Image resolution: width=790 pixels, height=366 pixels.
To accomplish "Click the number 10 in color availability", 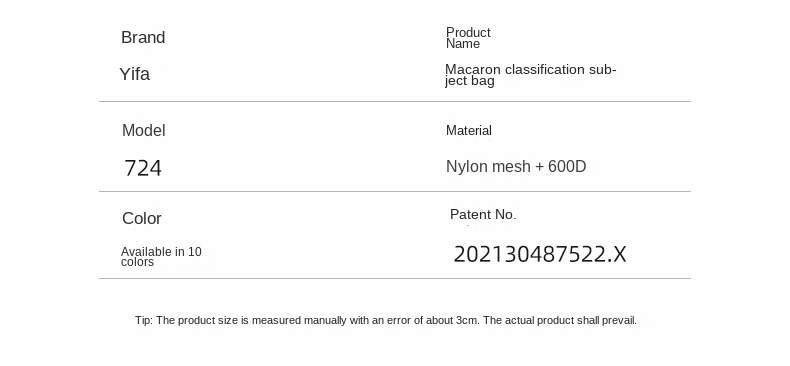I will (x=195, y=251).
